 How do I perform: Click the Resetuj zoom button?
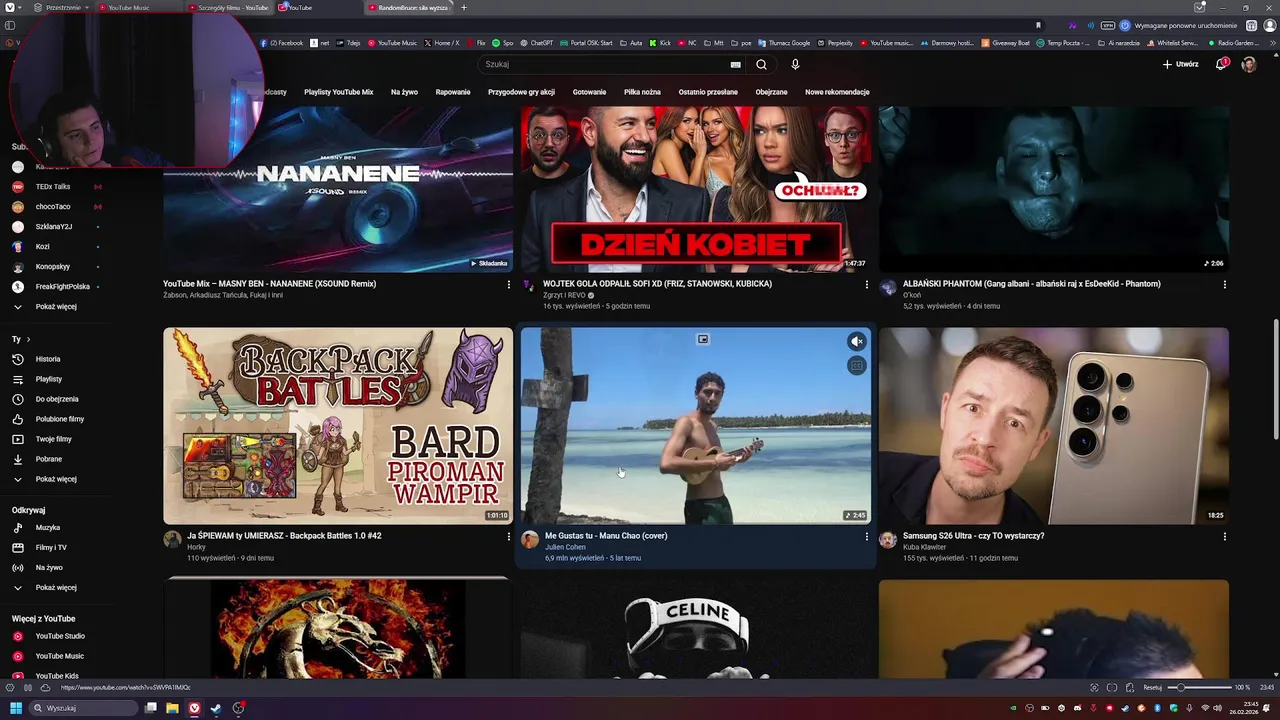point(1153,687)
